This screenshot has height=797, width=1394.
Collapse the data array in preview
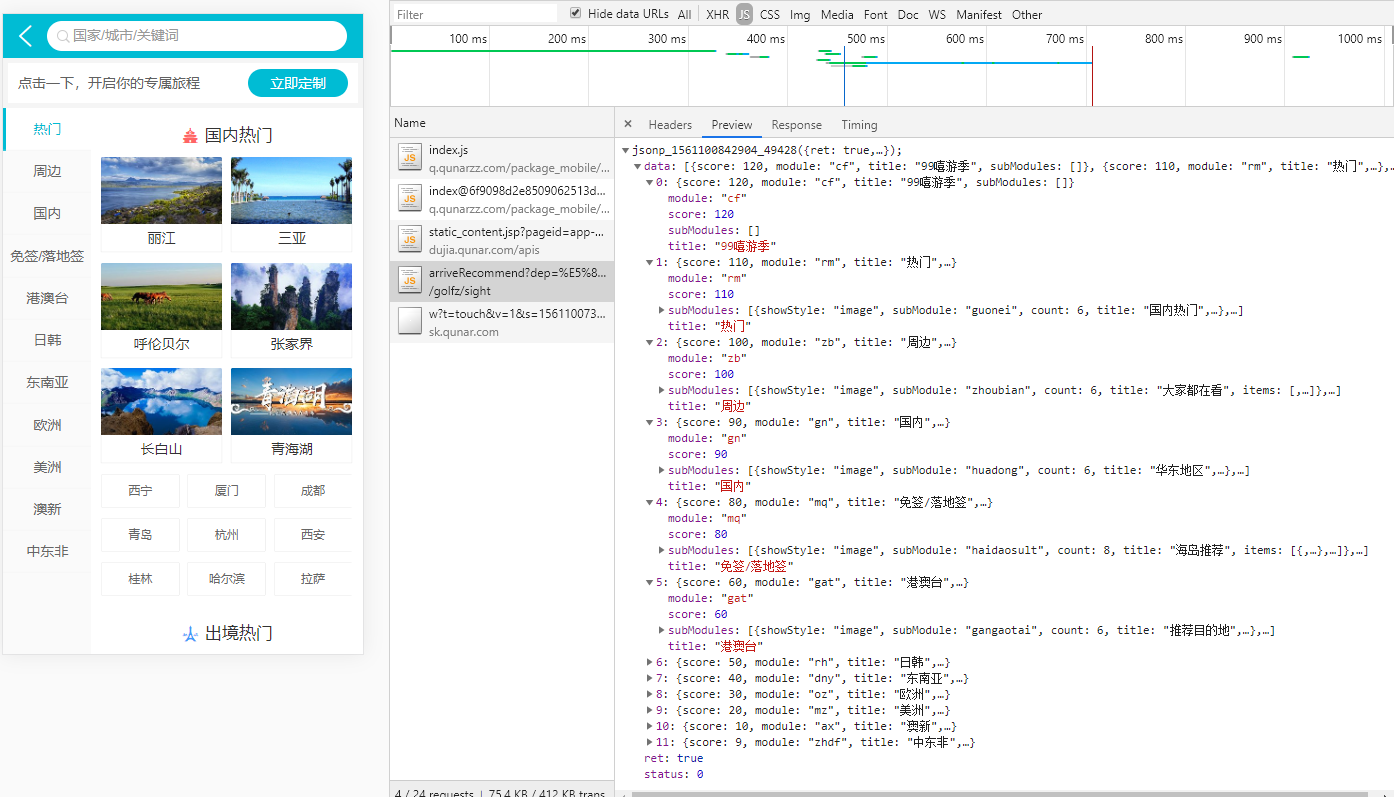[638, 166]
